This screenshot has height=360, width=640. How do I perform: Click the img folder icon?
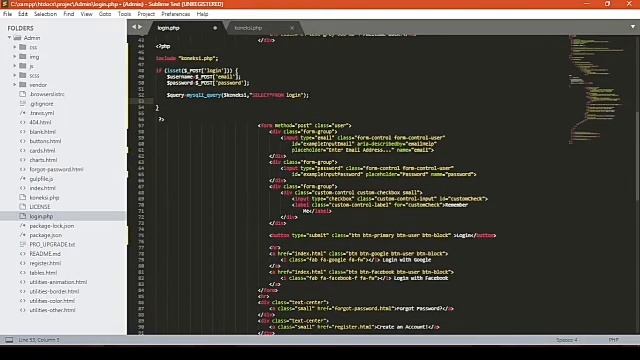click(23, 56)
